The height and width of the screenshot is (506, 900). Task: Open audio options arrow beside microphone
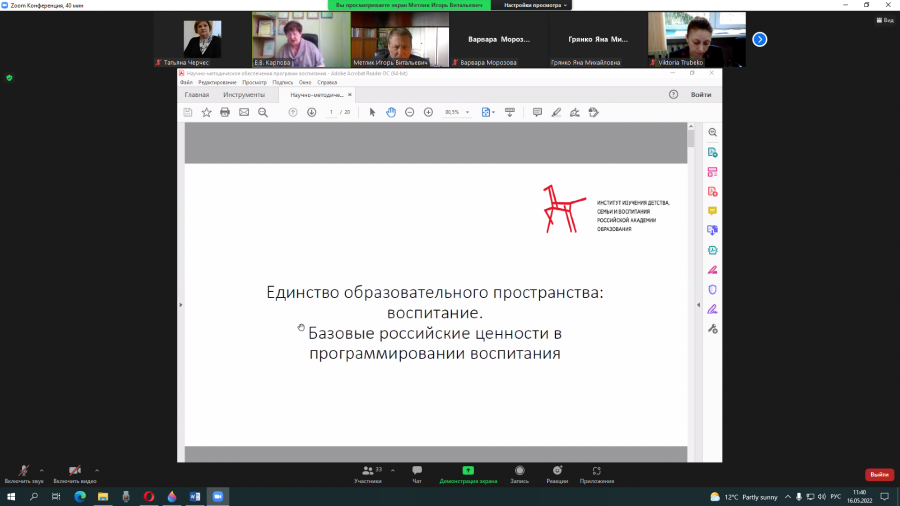pos(41,470)
